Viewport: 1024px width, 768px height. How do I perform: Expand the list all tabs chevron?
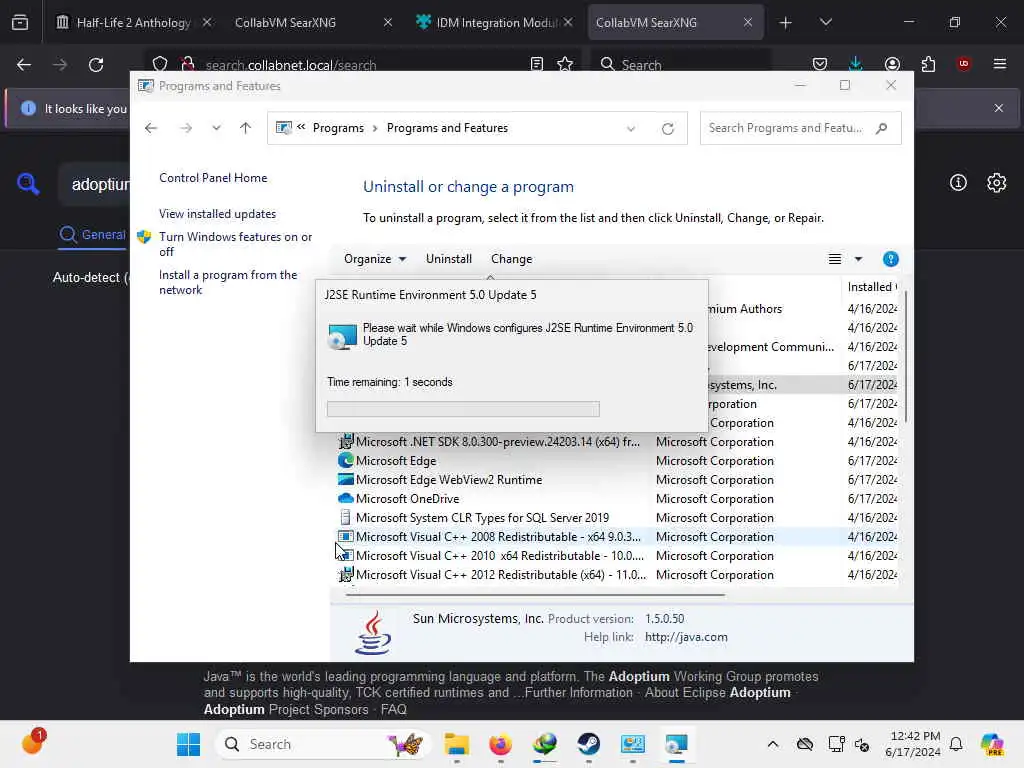pyautogui.click(x=825, y=23)
